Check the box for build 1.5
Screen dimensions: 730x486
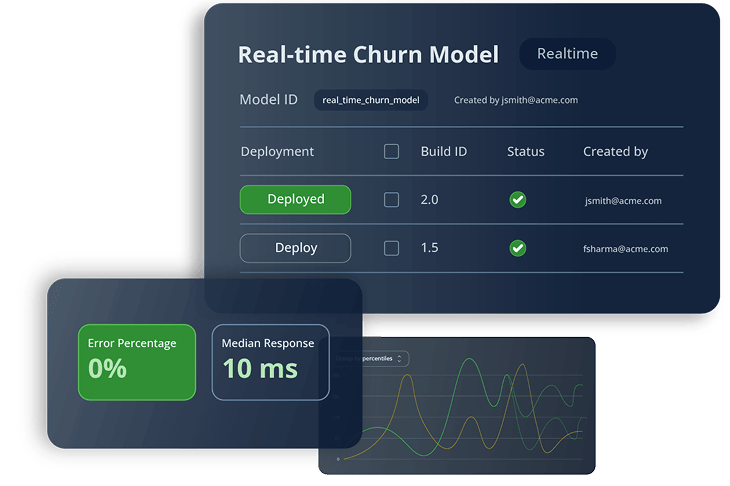coord(391,248)
